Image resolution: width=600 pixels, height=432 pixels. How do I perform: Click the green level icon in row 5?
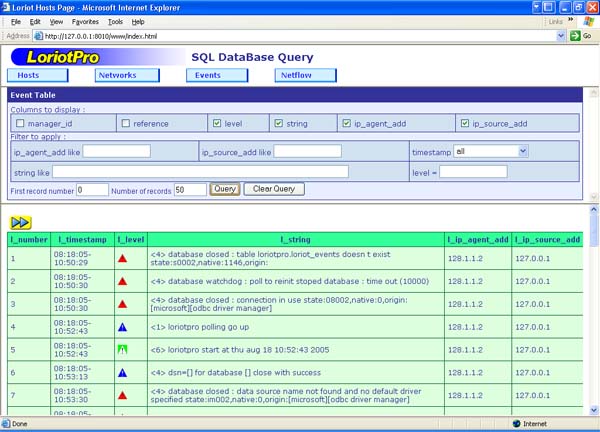(x=122, y=350)
